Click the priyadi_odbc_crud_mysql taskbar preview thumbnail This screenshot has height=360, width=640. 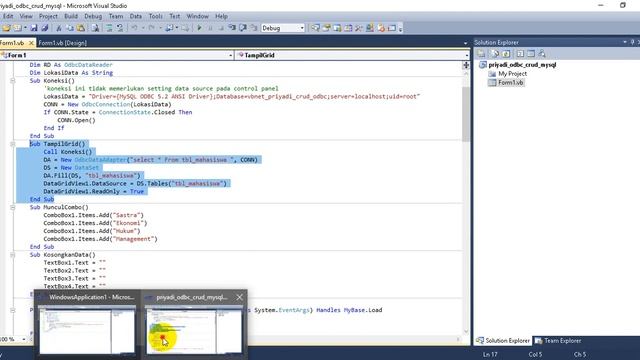(x=194, y=331)
